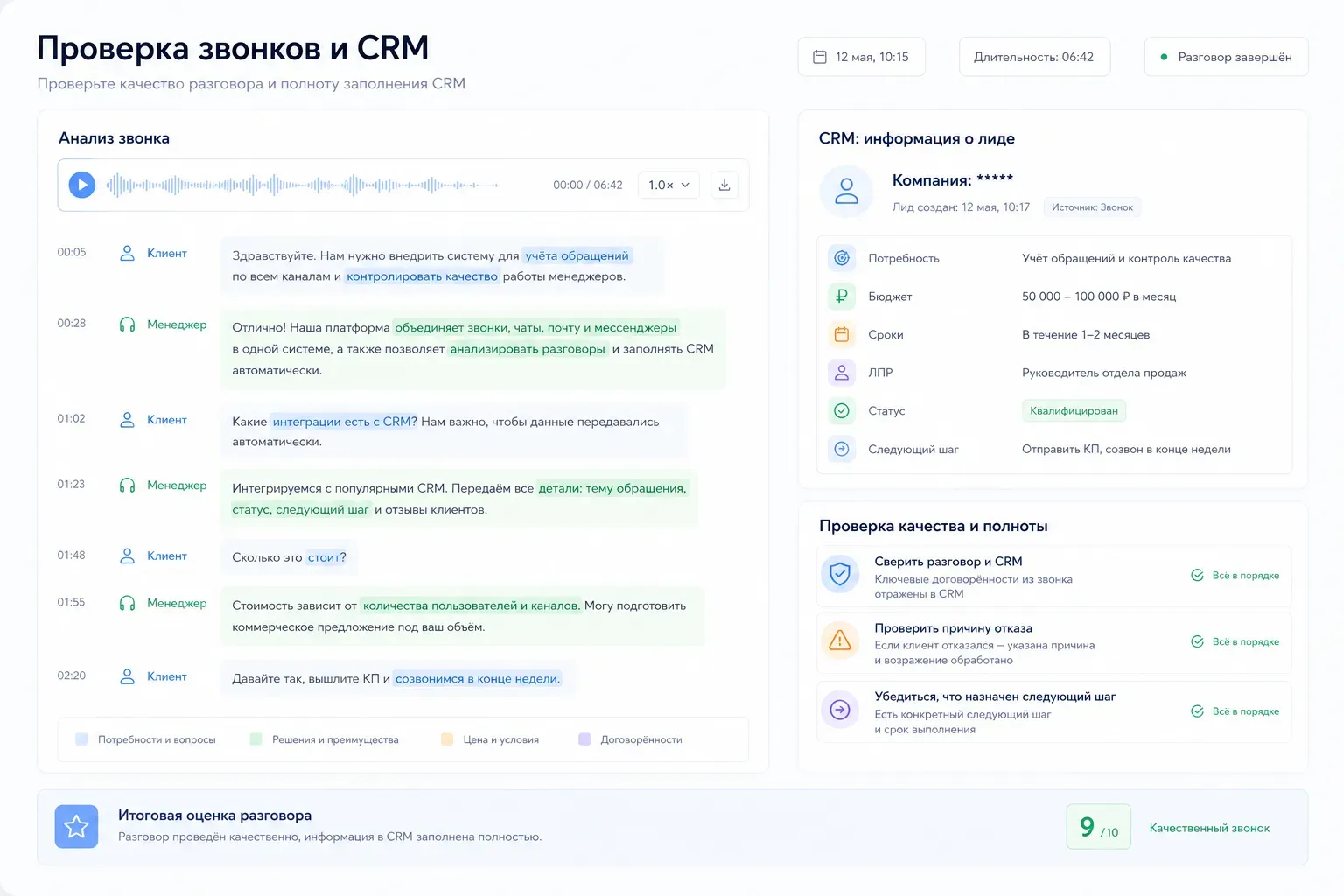
Task: Click the manager headset icon at 00:28
Action: (127, 325)
